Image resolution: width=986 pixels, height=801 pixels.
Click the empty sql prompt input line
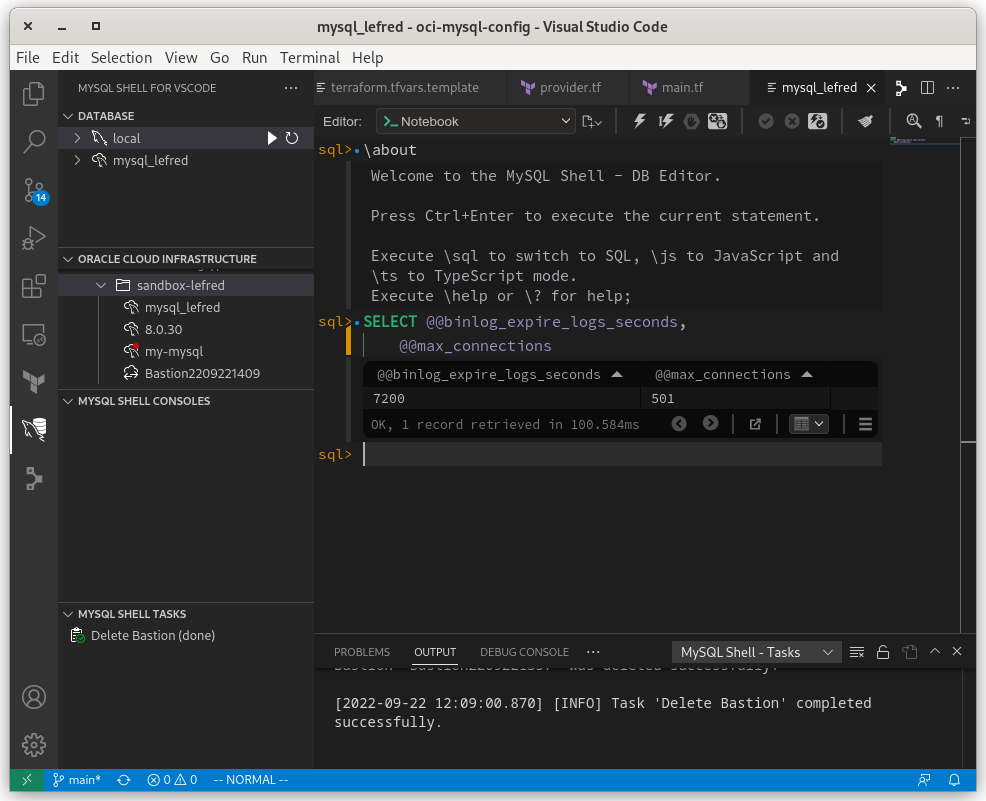[620, 455]
